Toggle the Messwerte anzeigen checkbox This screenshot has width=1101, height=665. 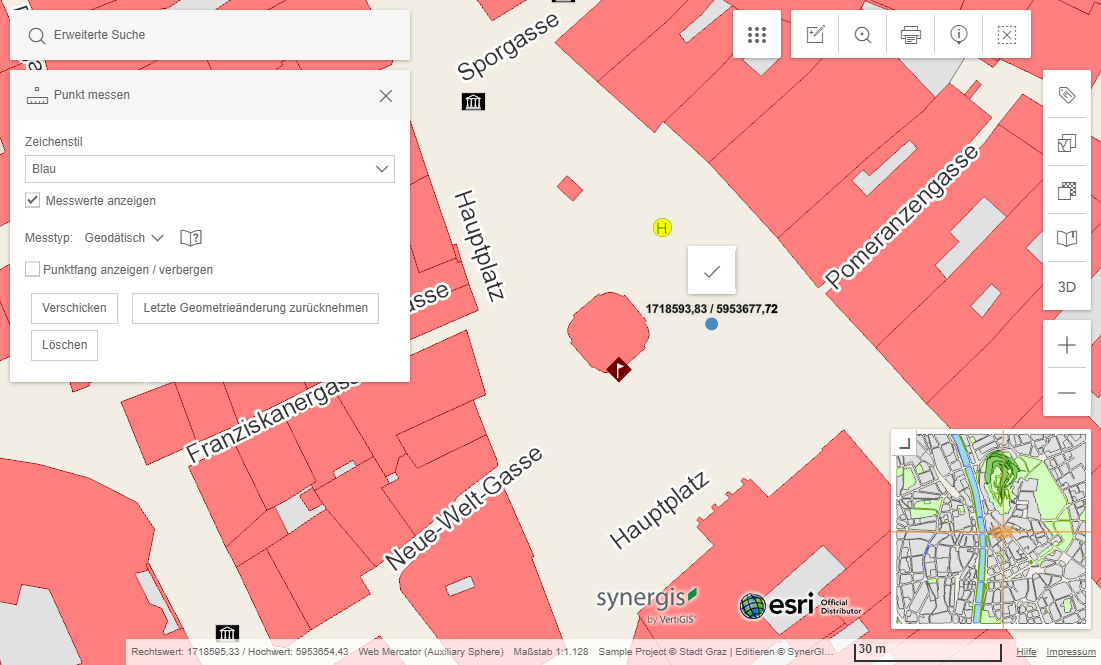(33, 200)
